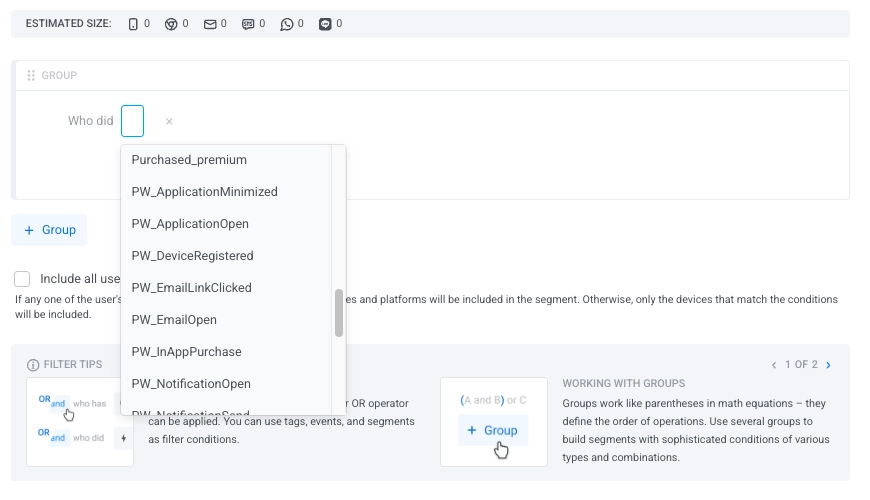Enable Include all users checkbox
The width and height of the screenshot is (870, 500).
[22, 279]
